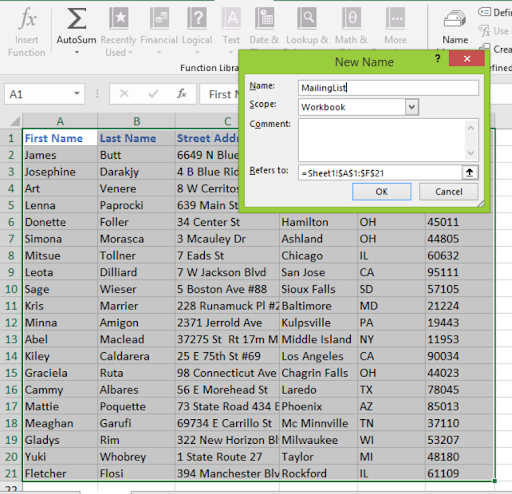Select row 10 header
The image size is (512, 494).
pos(11,289)
